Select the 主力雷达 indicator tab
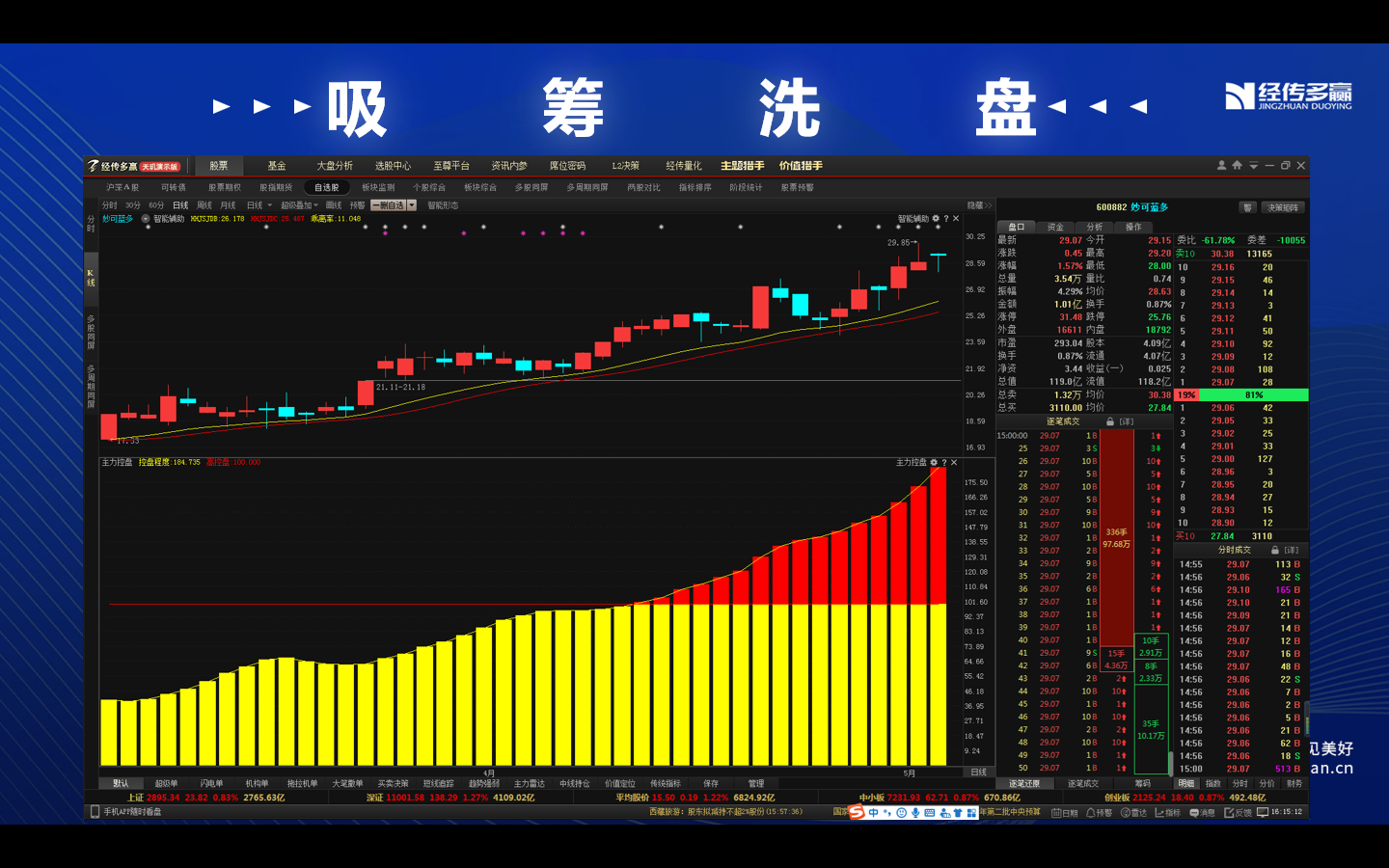This screenshot has width=1389, height=868. click(x=530, y=784)
